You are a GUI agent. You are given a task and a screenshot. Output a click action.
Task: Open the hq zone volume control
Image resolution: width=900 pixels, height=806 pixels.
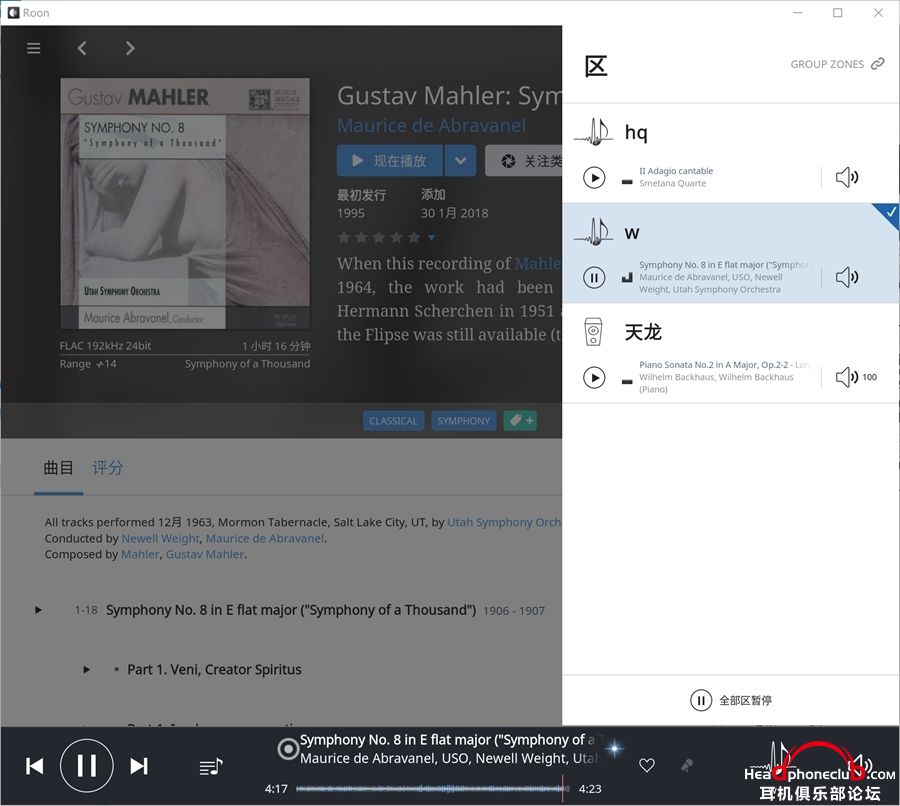pos(847,177)
